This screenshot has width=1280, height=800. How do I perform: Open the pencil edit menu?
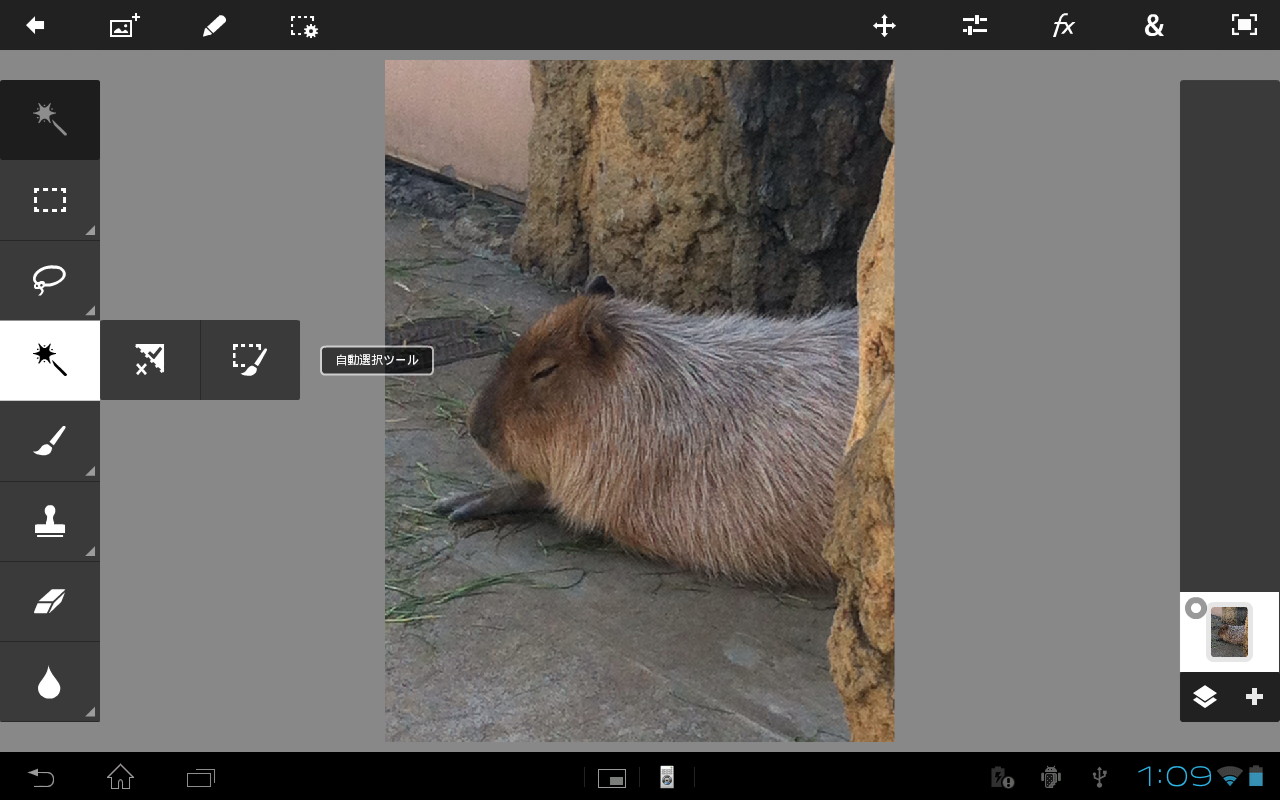(214, 26)
